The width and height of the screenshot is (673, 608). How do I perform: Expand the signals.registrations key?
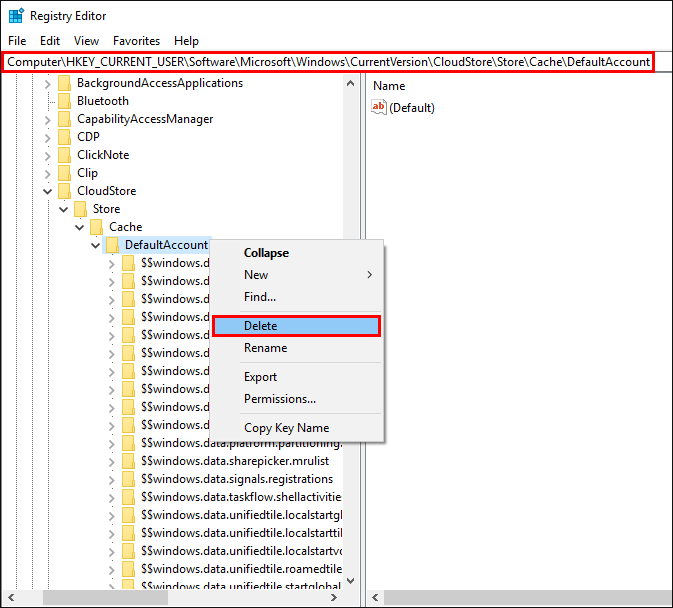[x=112, y=480]
